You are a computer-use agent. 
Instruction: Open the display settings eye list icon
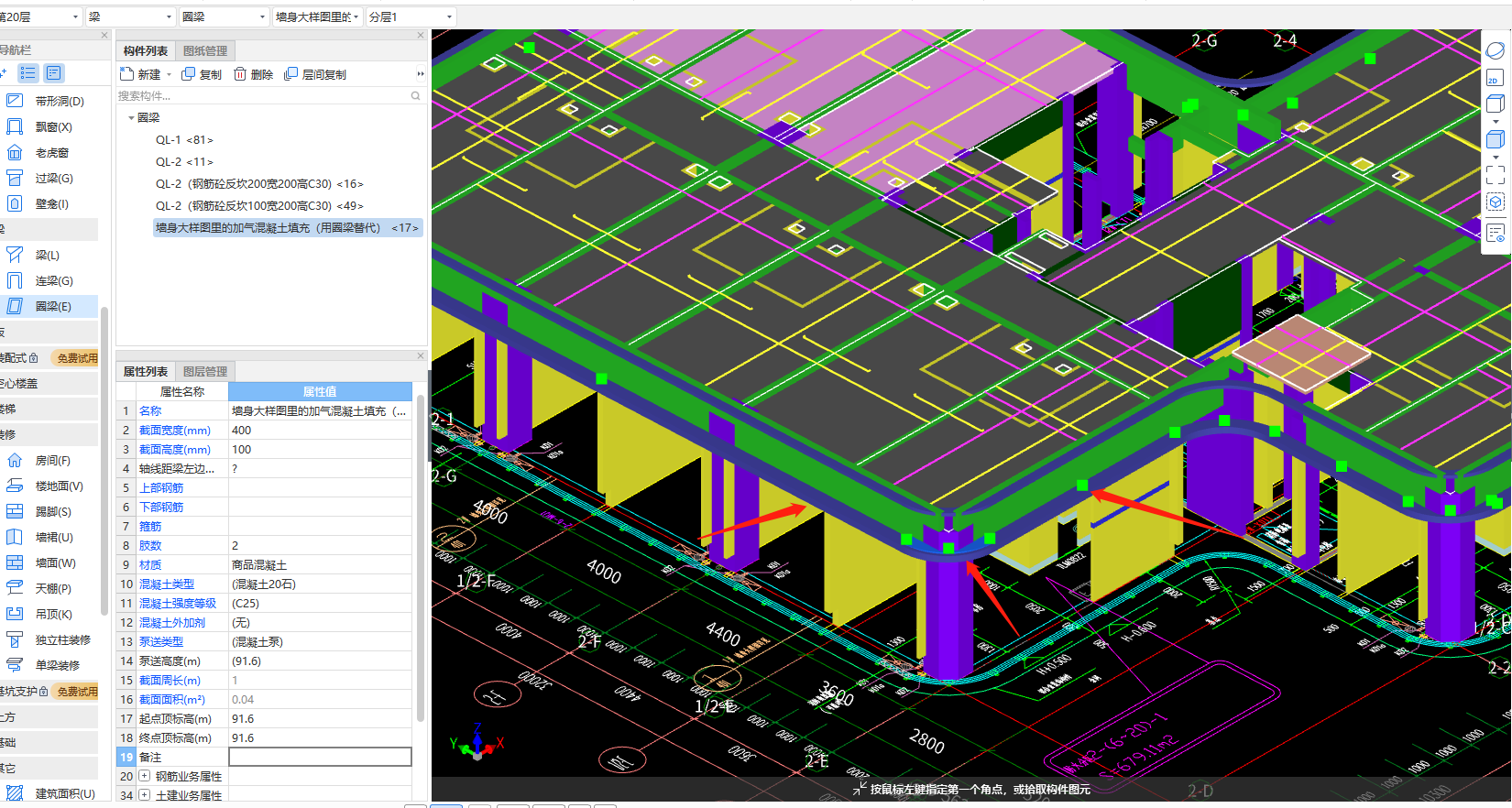[x=1496, y=234]
